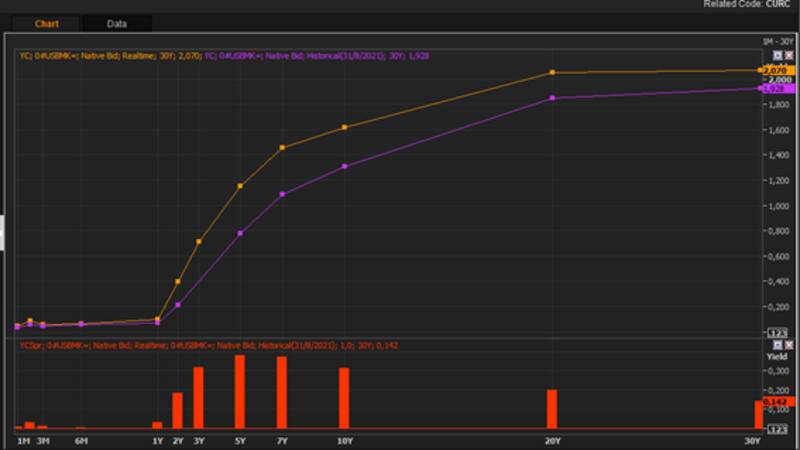Click the 1M - 30Y range label

tap(776, 40)
